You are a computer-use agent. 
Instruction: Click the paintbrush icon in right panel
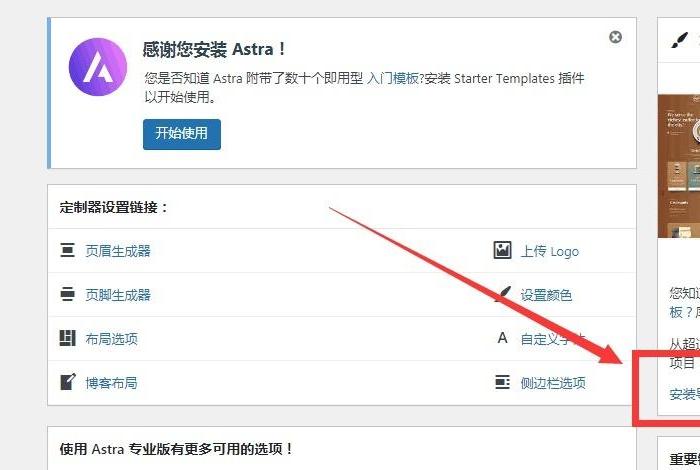[x=679, y=40]
